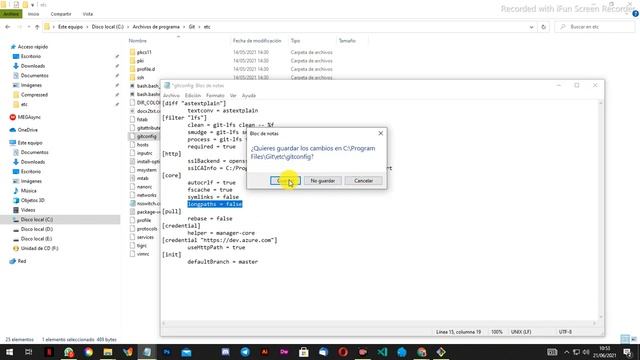Screen dimensions: 640x360
Task: Select the profile.d folder
Action: tap(146, 69)
